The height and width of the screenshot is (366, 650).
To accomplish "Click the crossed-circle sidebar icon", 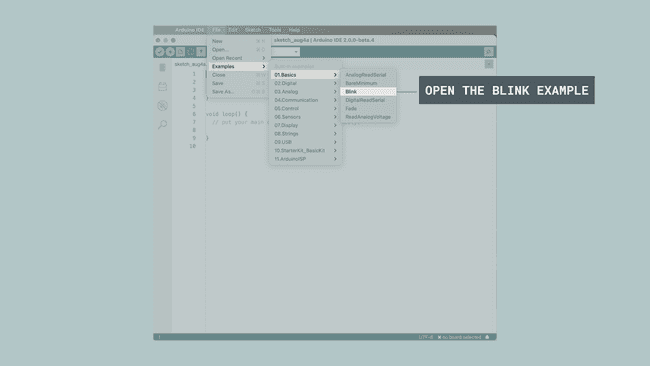I will pos(162,106).
